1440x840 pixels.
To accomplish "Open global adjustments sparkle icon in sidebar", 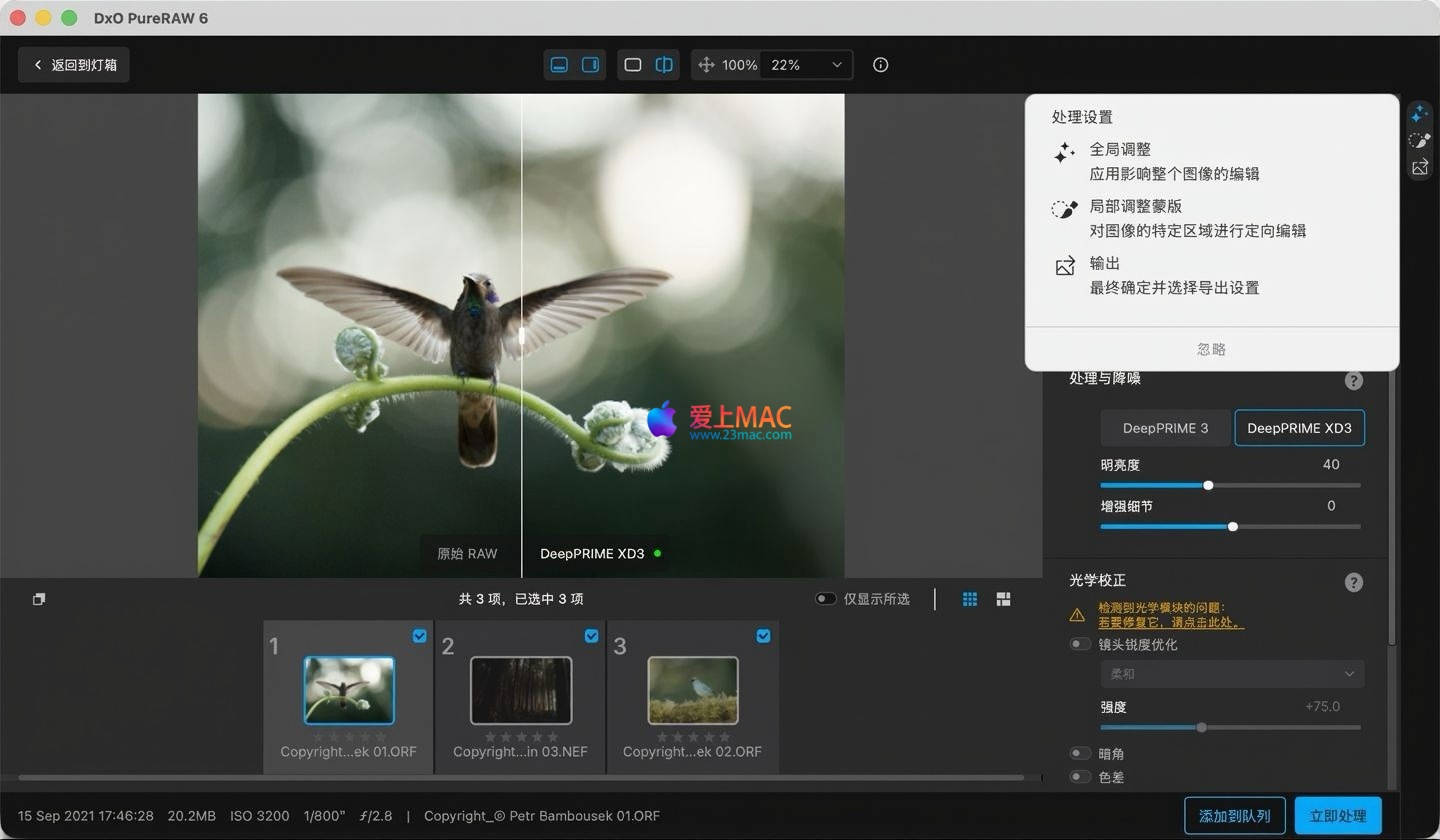I will [1419, 114].
